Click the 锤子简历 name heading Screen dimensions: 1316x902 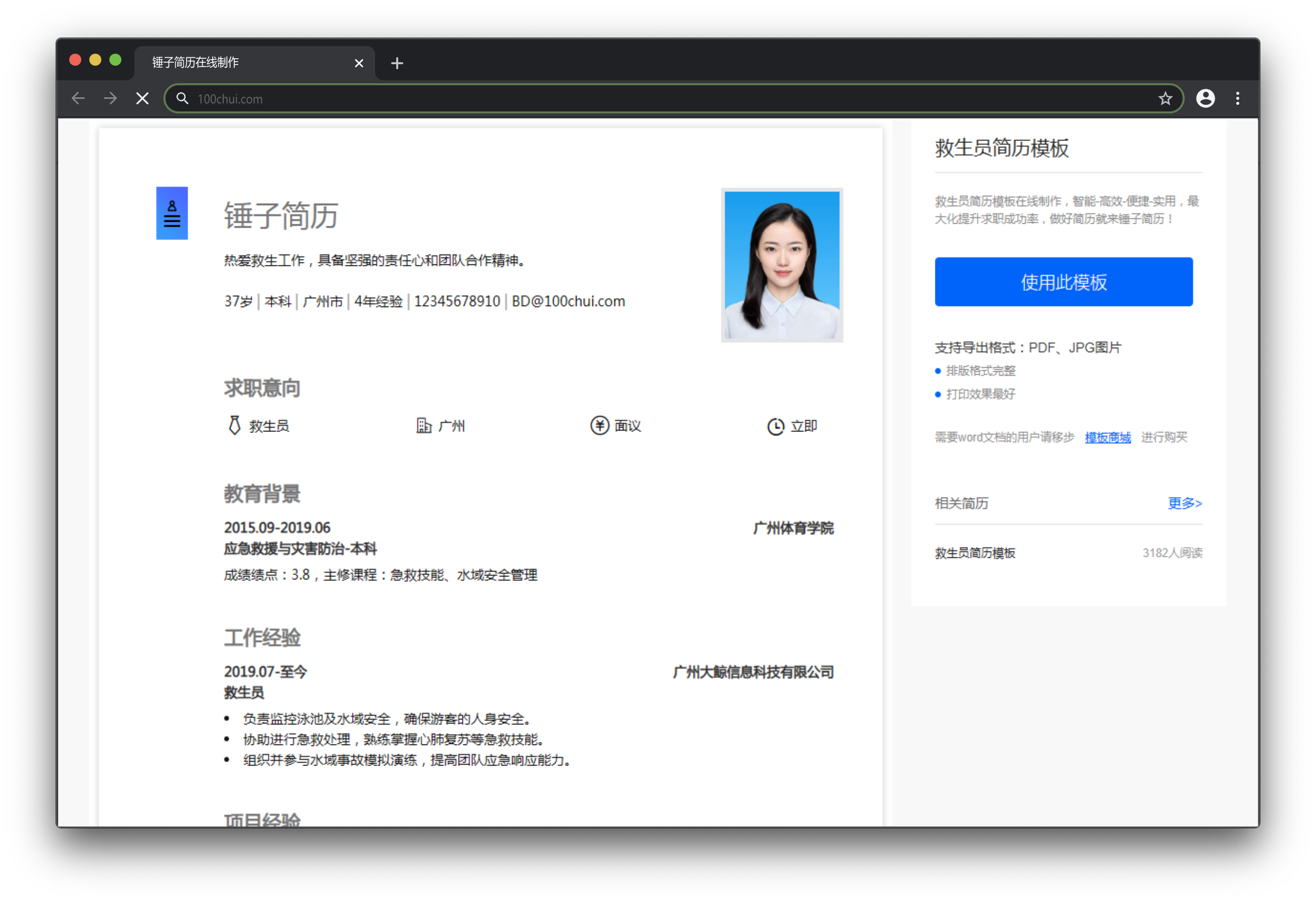pyautogui.click(x=281, y=215)
